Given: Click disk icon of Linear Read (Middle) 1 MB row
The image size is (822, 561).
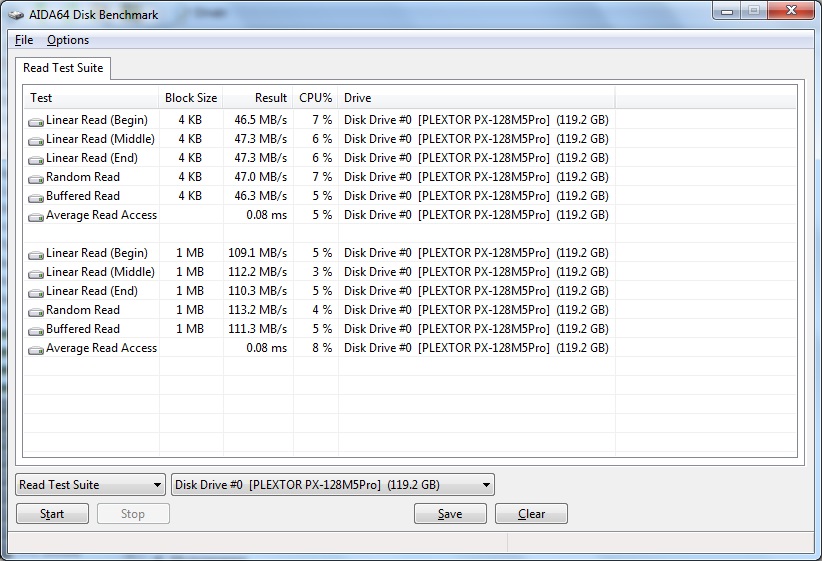Looking at the screenshot, I should pyautogui.click(x=36, y=274).
